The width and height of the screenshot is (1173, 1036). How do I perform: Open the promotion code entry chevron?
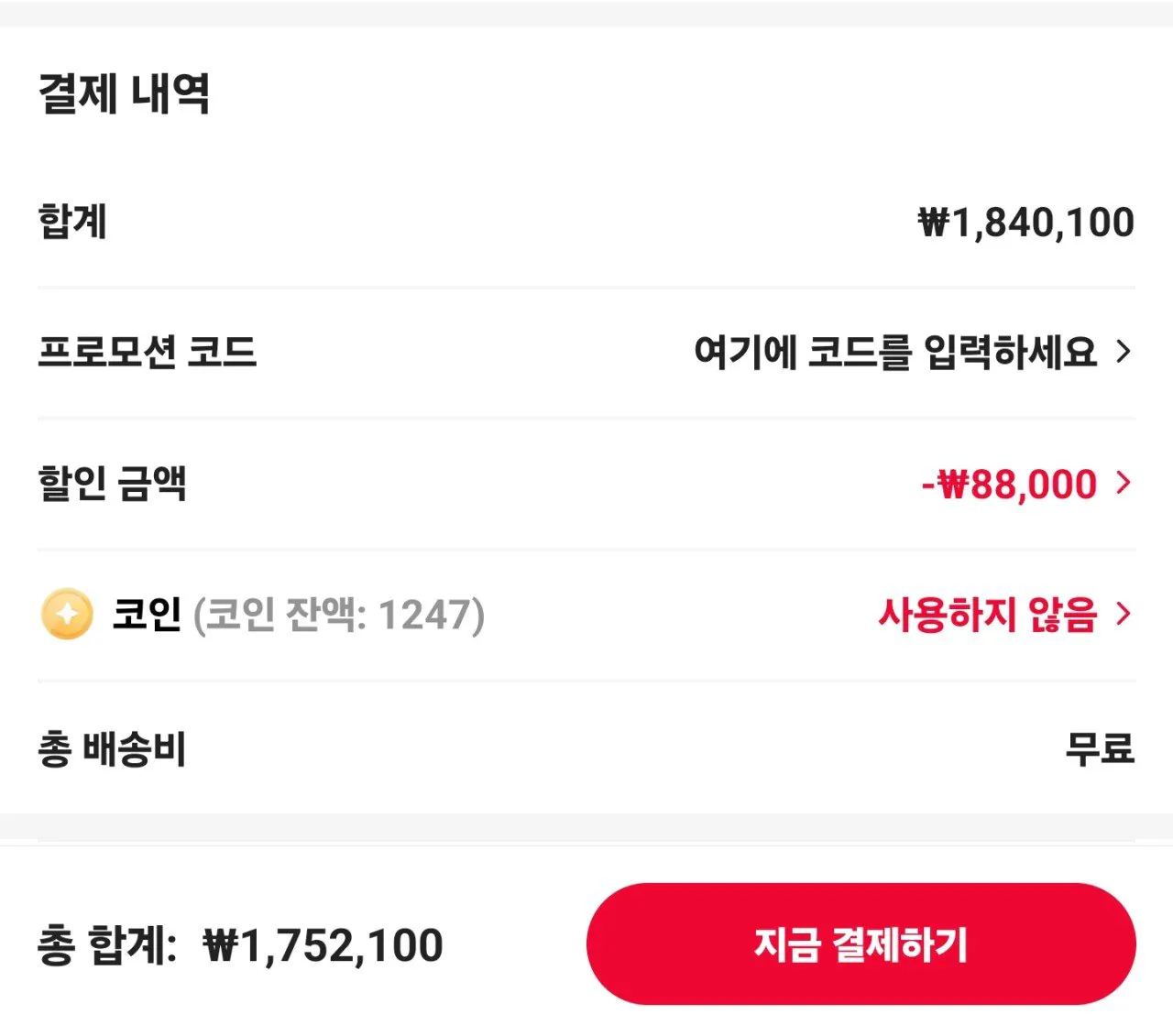[x=1122, y=353]
